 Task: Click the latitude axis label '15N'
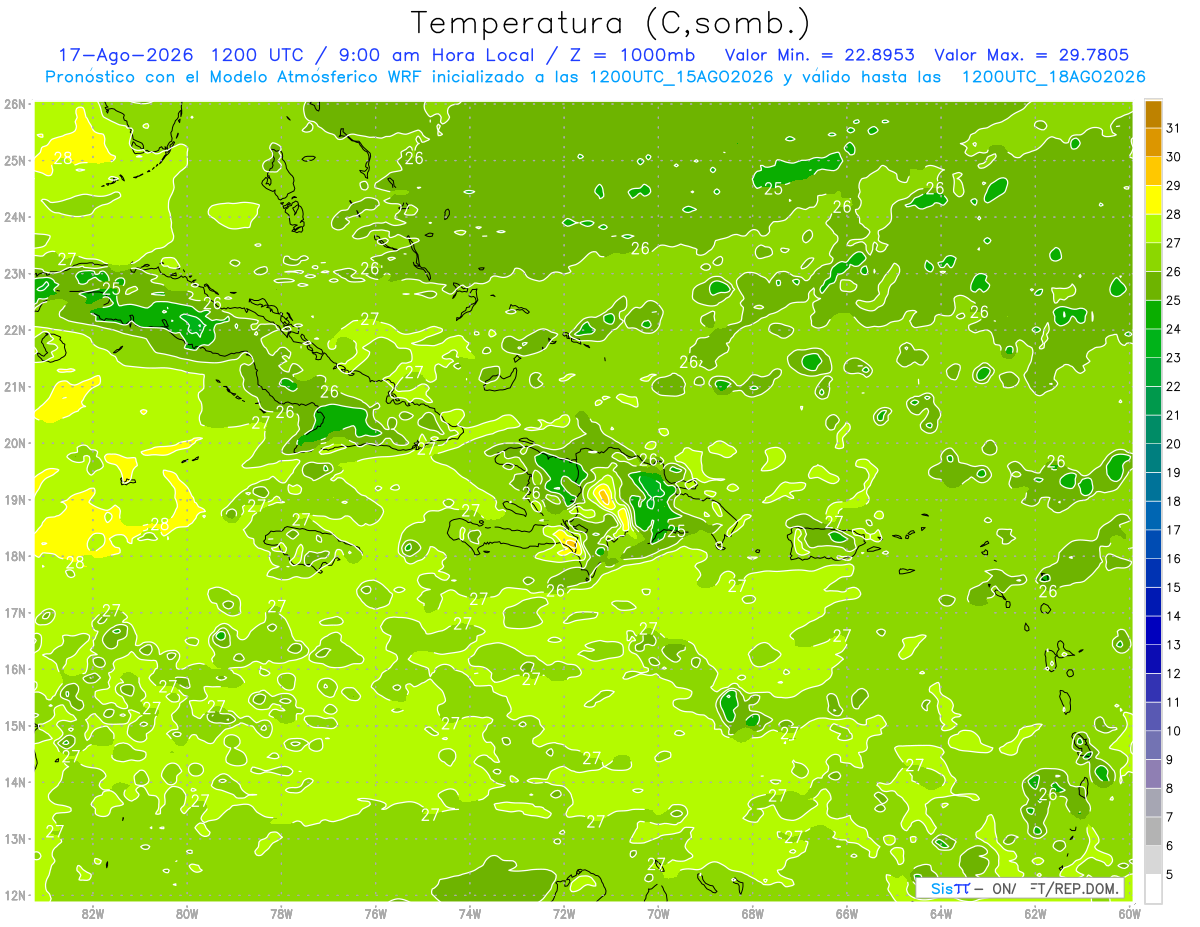15,726
